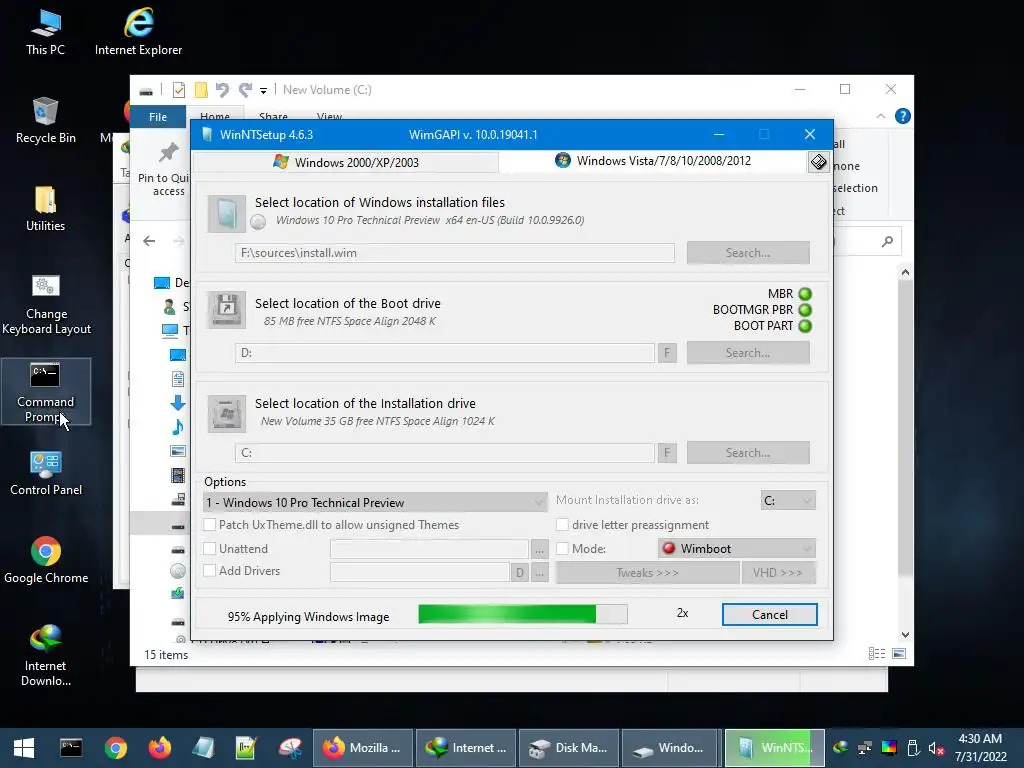Select Command Prompt desktop icon
Viewport: 1024px width, 768px height.
coord(46,392)
